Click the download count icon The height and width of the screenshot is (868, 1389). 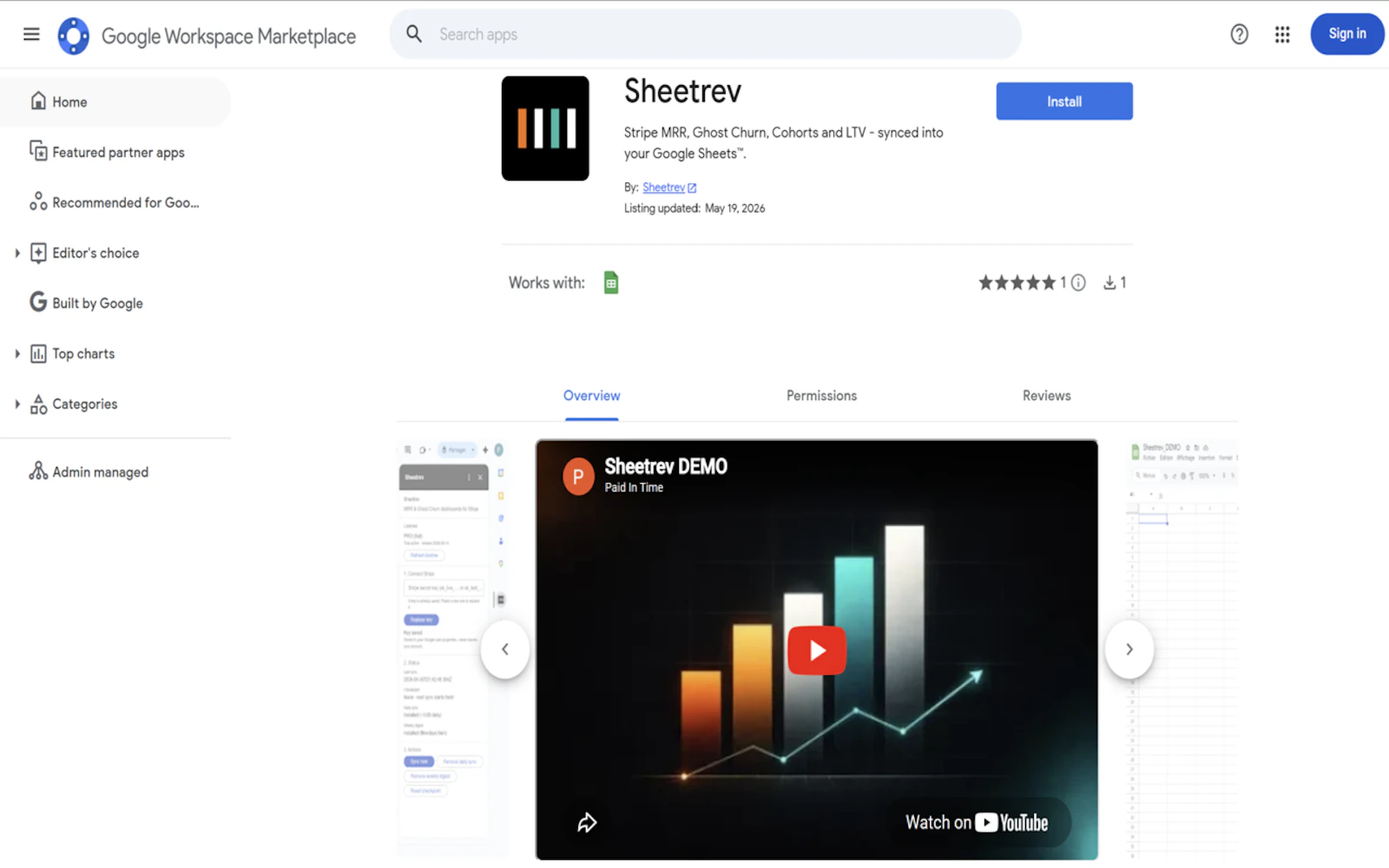(x=1109, y=282)
